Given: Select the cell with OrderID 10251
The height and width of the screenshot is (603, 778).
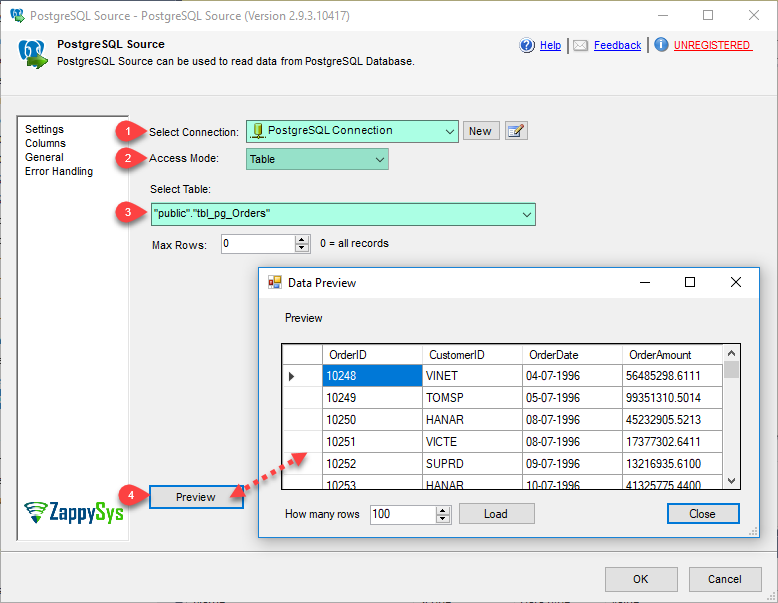Looking at the screenshot, I should [372, 442].
